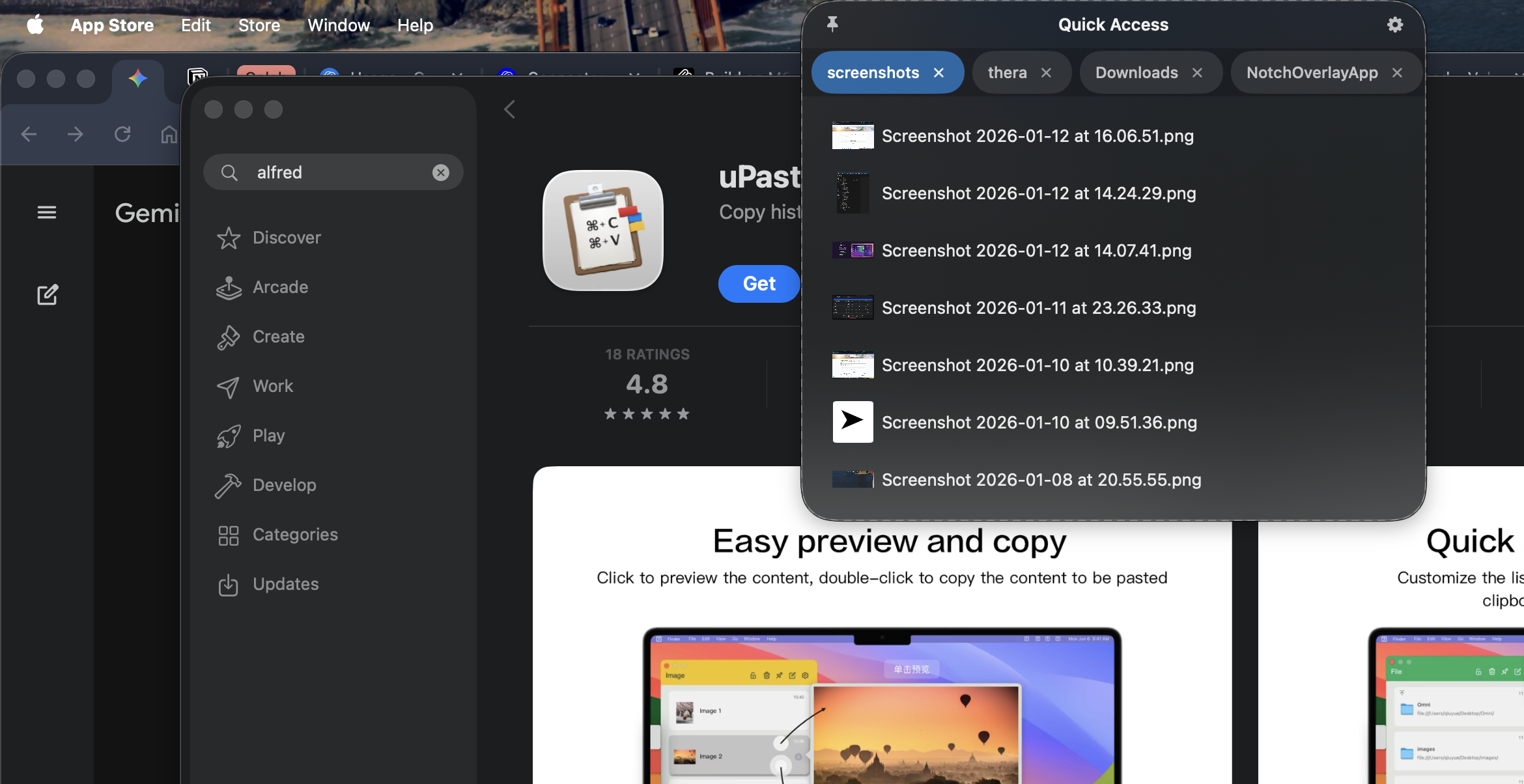The image size is (1524, 784).
Task: Click the Gemini new chat icon
Action: (x=47, y=295)
